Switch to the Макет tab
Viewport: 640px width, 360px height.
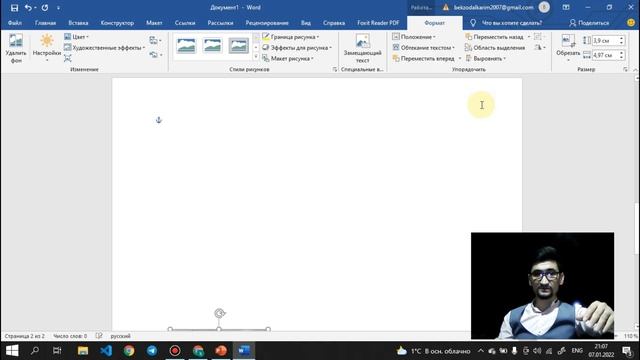tap(154, 23)
